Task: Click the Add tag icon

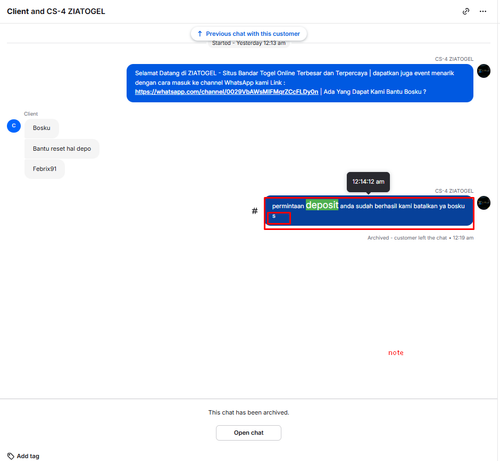Action: coord(11,456)
